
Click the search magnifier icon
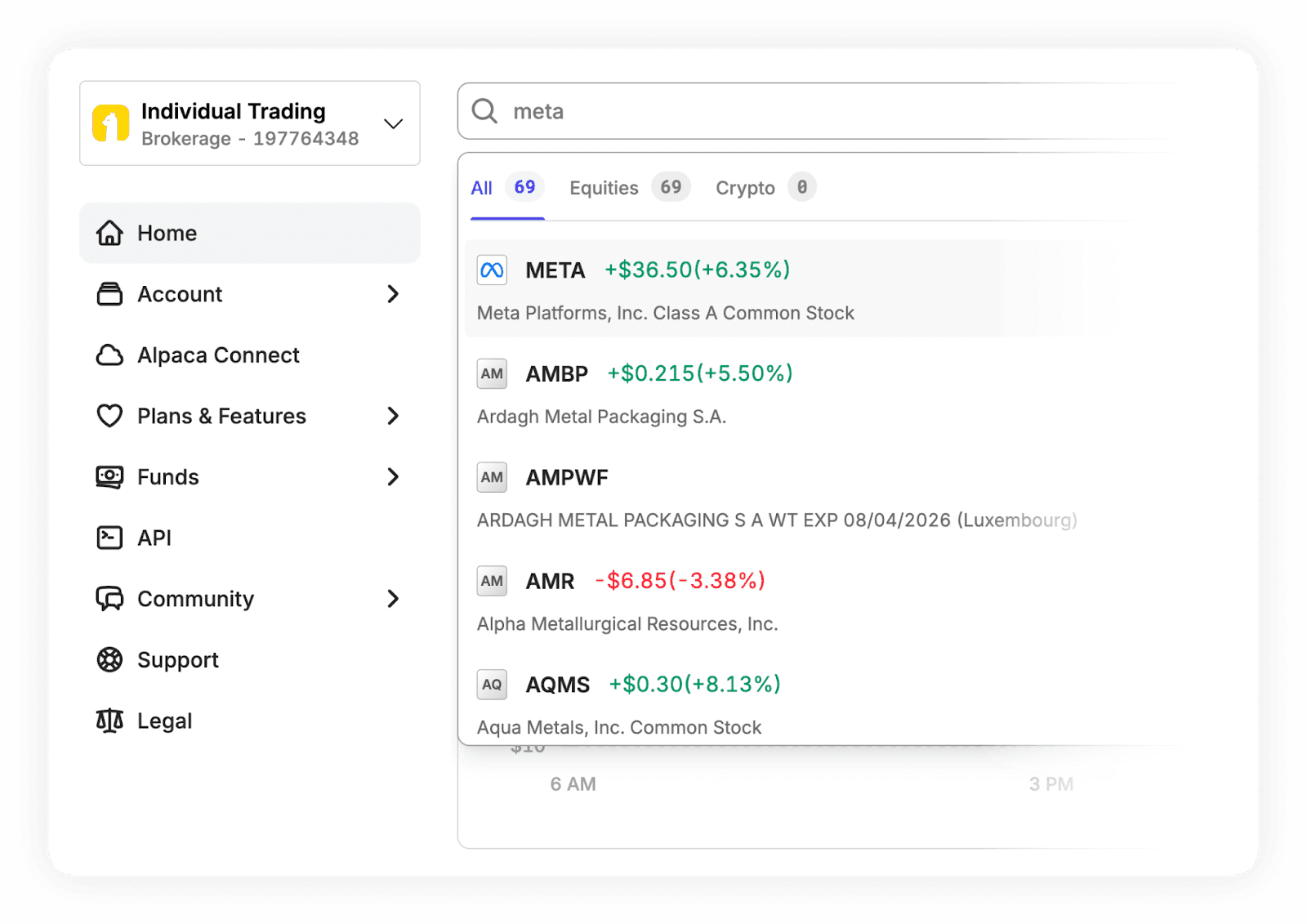pyautogui.click(x=484, y=111)
